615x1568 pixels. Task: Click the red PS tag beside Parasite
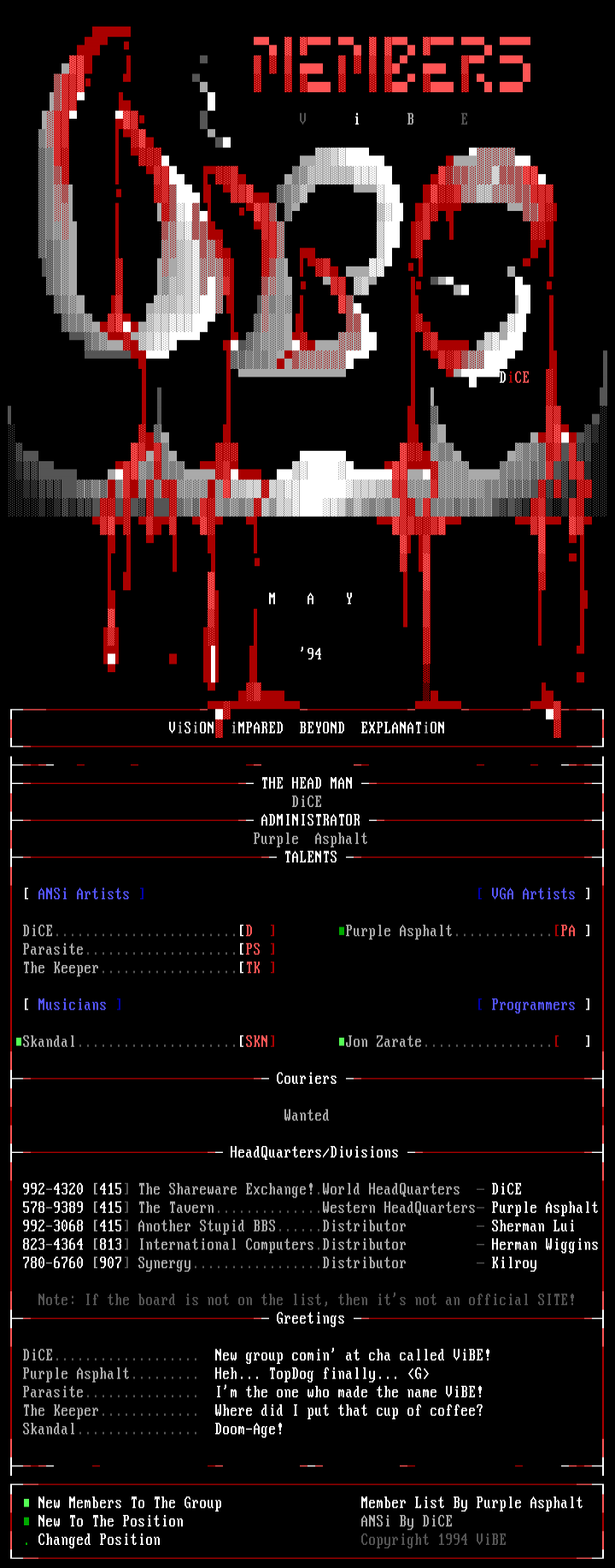(253, 950)
